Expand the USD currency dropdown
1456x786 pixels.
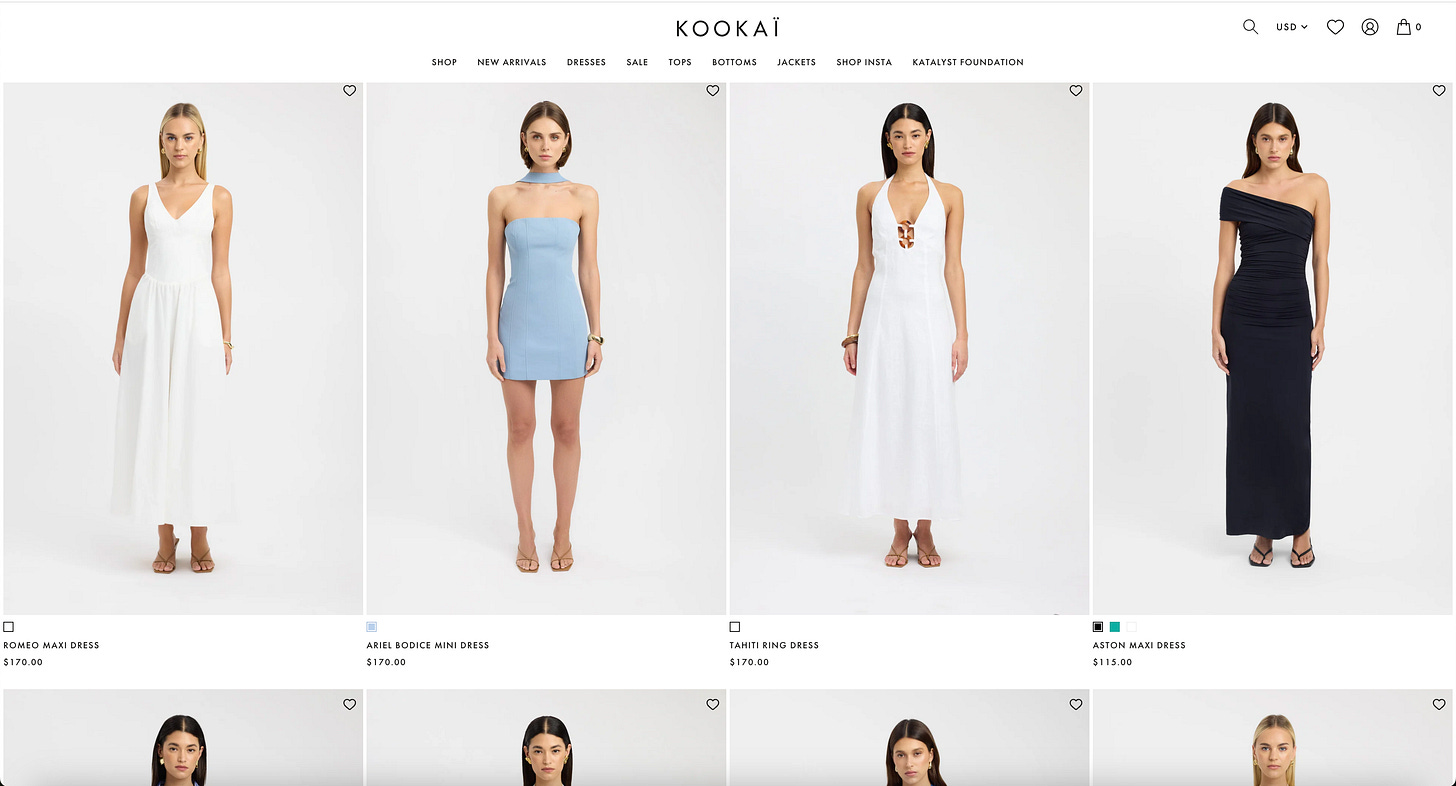pos(1291,27)
